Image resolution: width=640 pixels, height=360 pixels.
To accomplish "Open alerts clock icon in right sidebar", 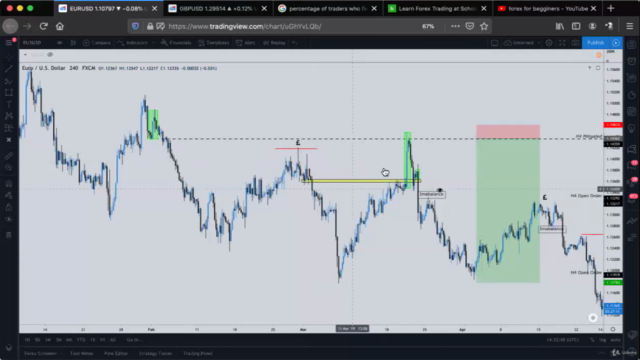I will click(632, 61).
